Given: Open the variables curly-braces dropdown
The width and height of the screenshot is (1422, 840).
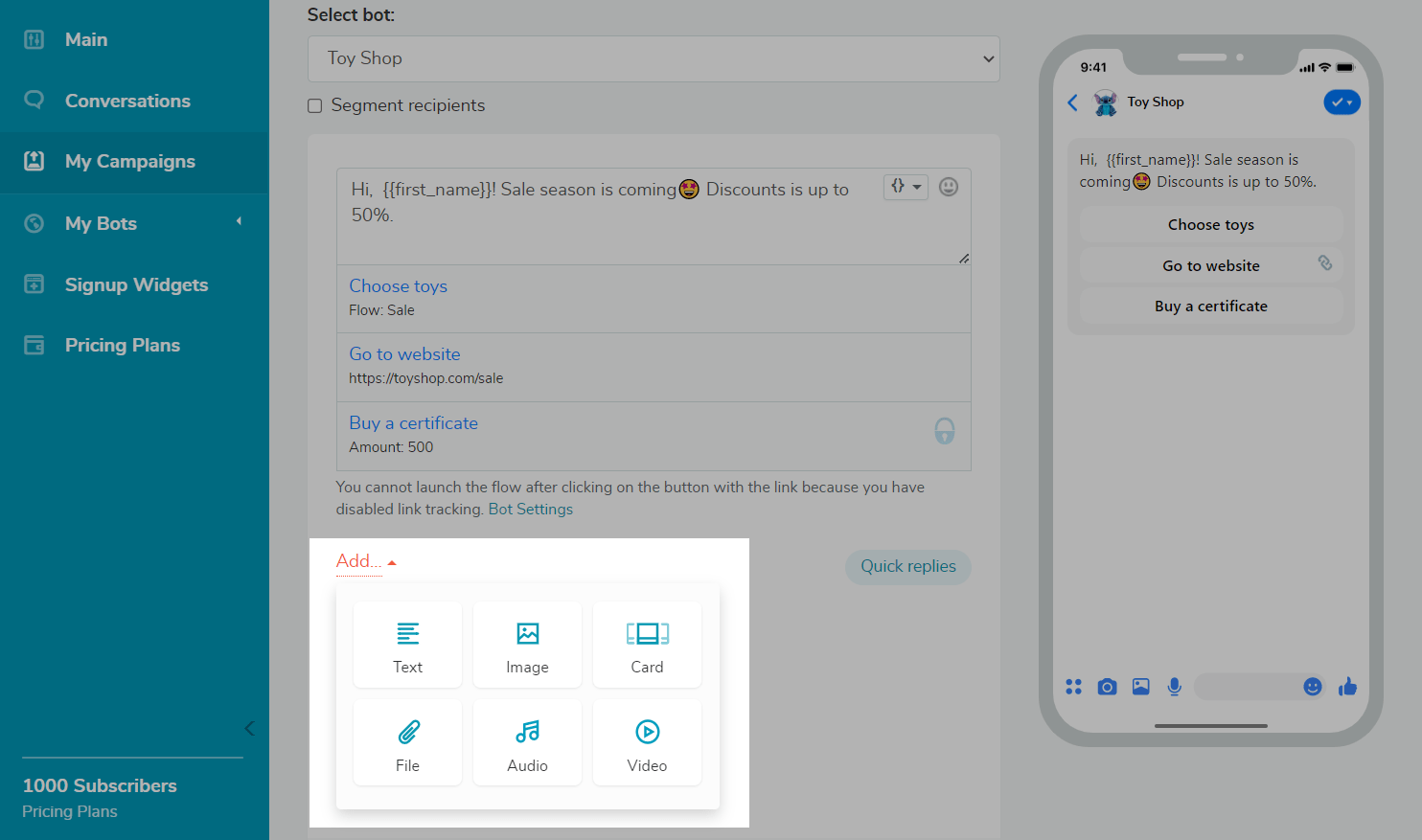Looking at the screenshot, I should (x=906, y=187).
